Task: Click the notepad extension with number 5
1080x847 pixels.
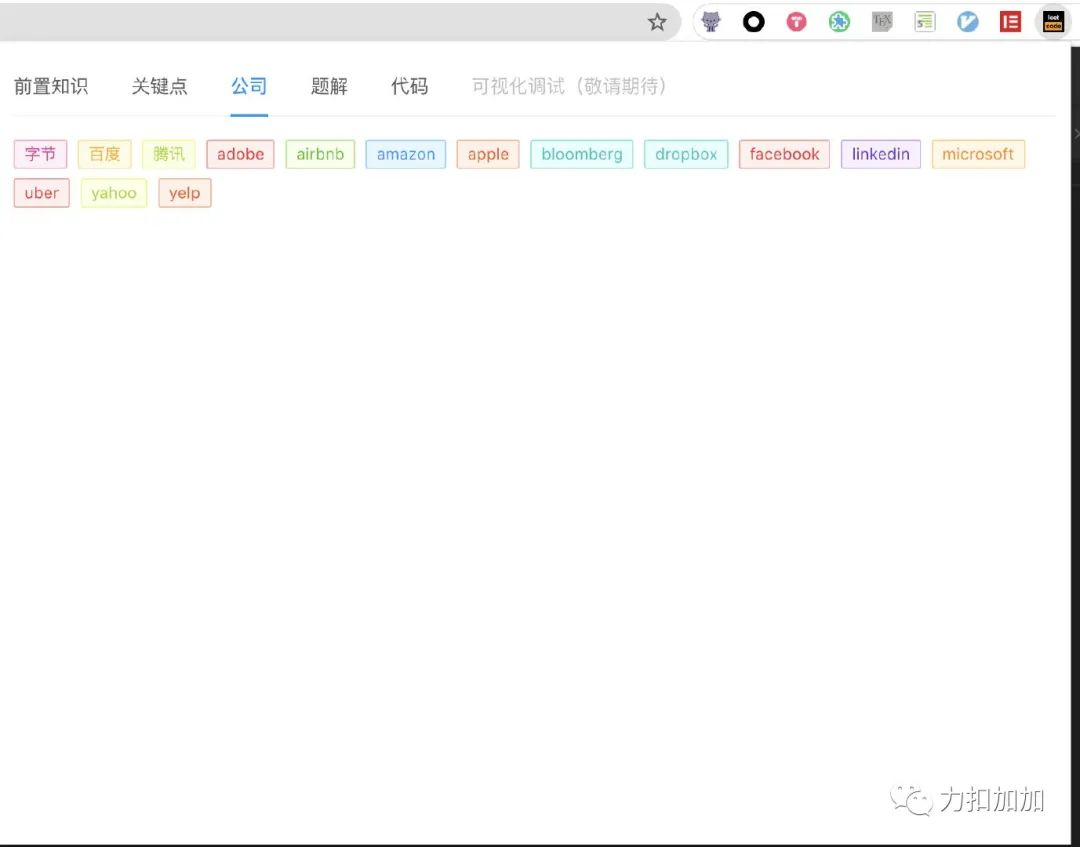Action: coord(924,22)
